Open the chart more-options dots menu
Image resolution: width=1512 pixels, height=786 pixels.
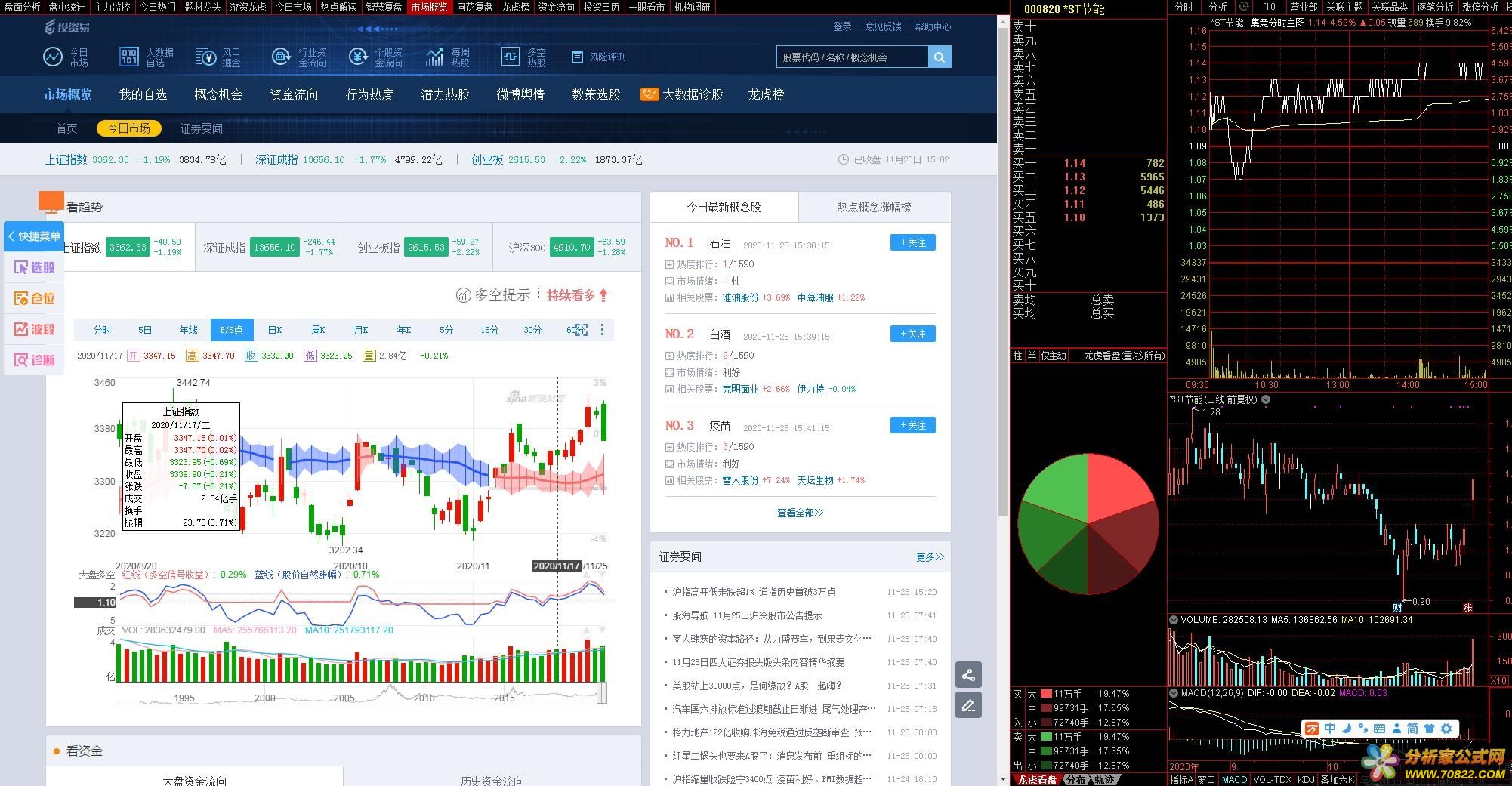click(x=602, y=330)
